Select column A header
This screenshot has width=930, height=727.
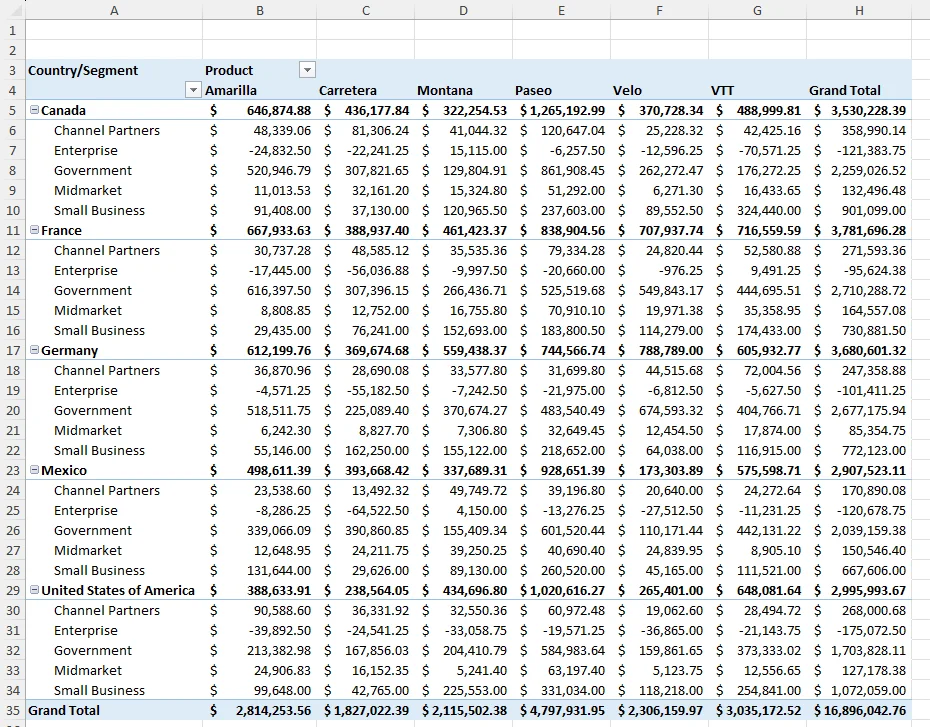pyautogui.click(x=114, y=10)
